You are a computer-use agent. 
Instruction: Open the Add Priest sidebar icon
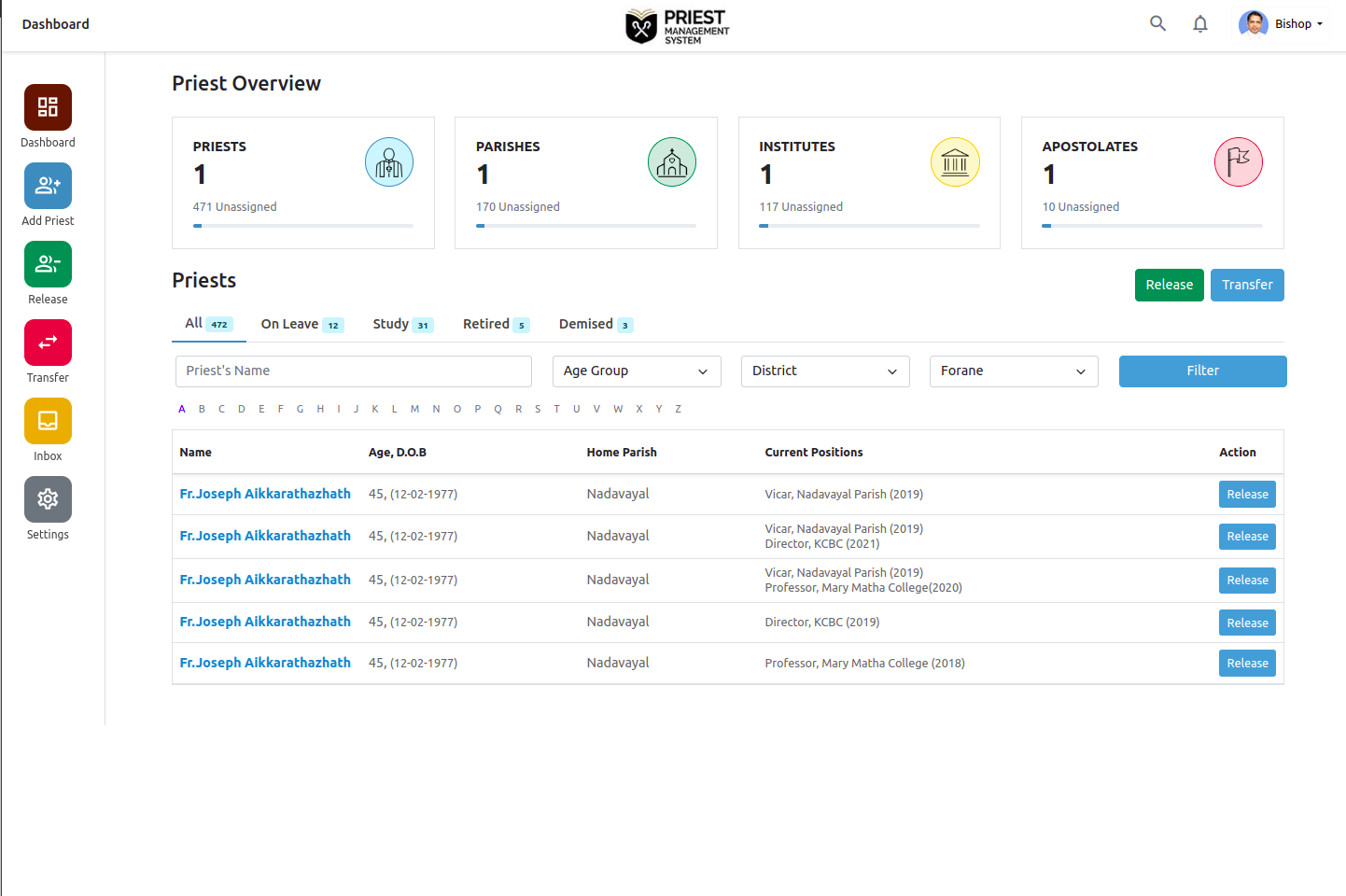48,186
